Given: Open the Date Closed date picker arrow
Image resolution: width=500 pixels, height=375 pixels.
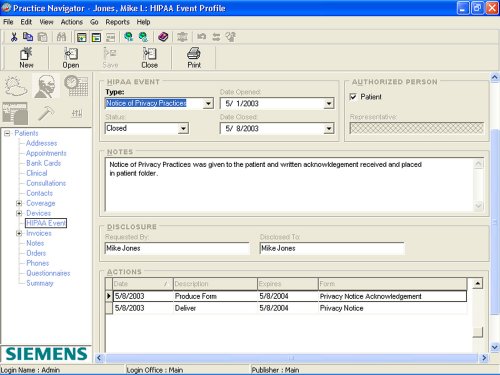Looking at the screenshot, I should tap(329, 128).
